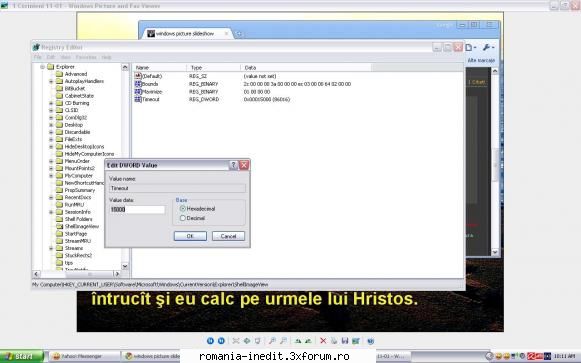Viewport: 581px width, 363px height.
Task: Click the Best Fit icon in the viewer toolbar
Action: coord(236,341)
